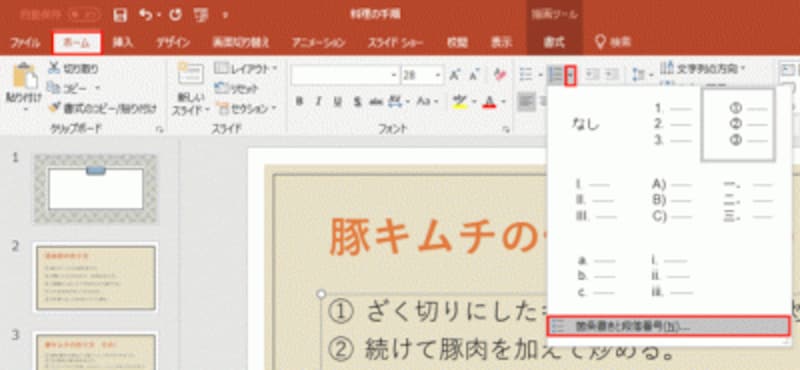Open the 書式 drawing tools tab
Viewport: 800px width, 370px height.
tap(555, 43)
